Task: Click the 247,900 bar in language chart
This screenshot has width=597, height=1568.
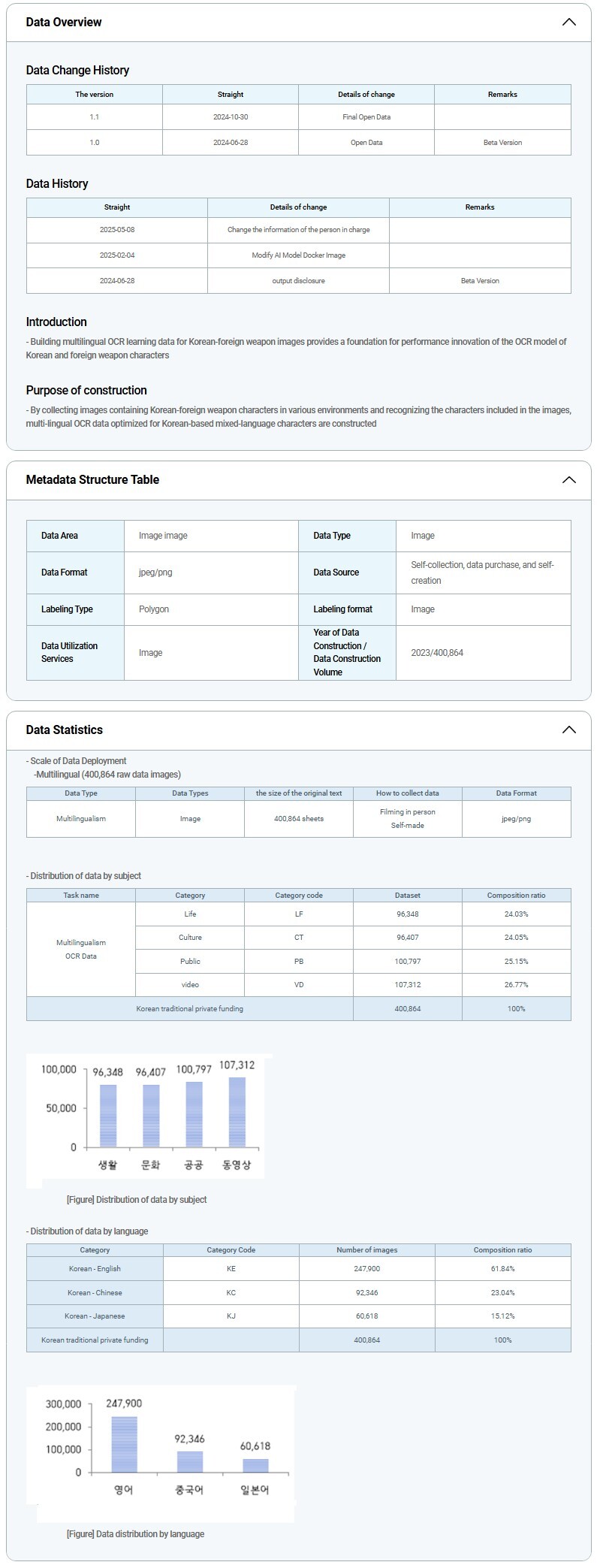Action: tap(124, 1443)
